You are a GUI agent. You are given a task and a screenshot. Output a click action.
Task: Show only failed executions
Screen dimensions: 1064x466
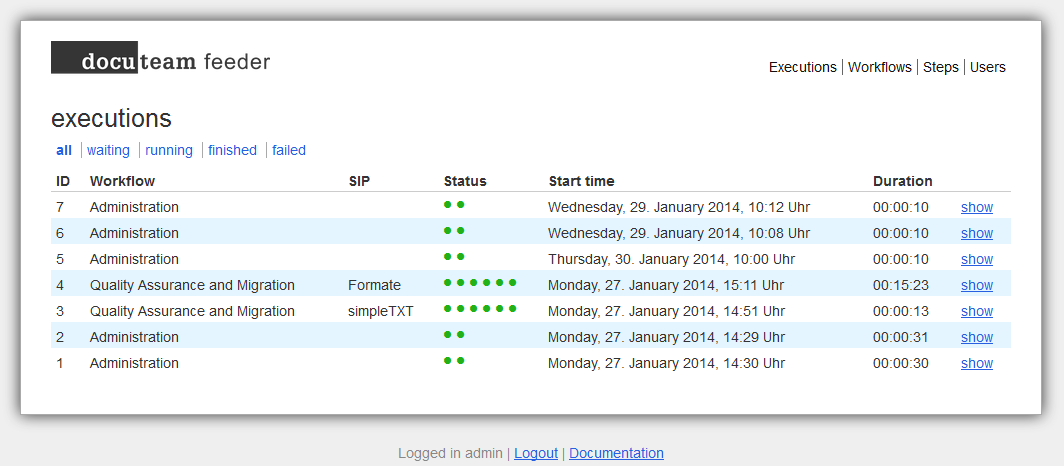click(289, 150)
